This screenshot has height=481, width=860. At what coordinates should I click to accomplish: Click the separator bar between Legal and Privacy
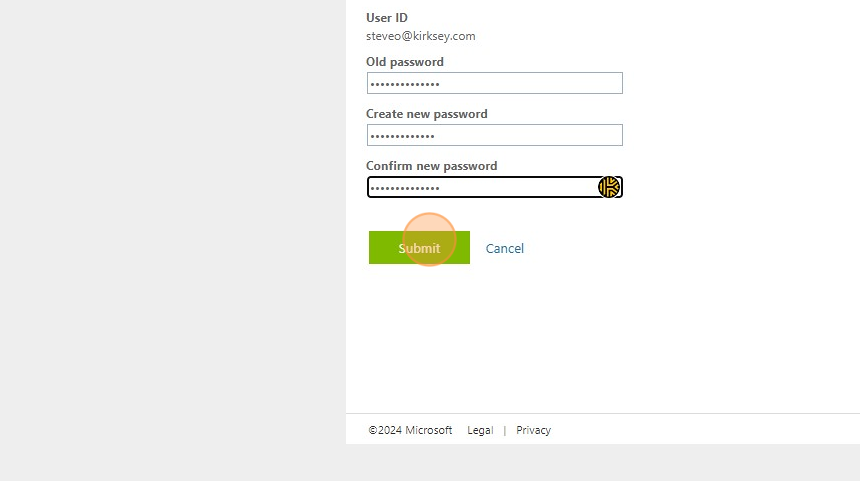505,430
